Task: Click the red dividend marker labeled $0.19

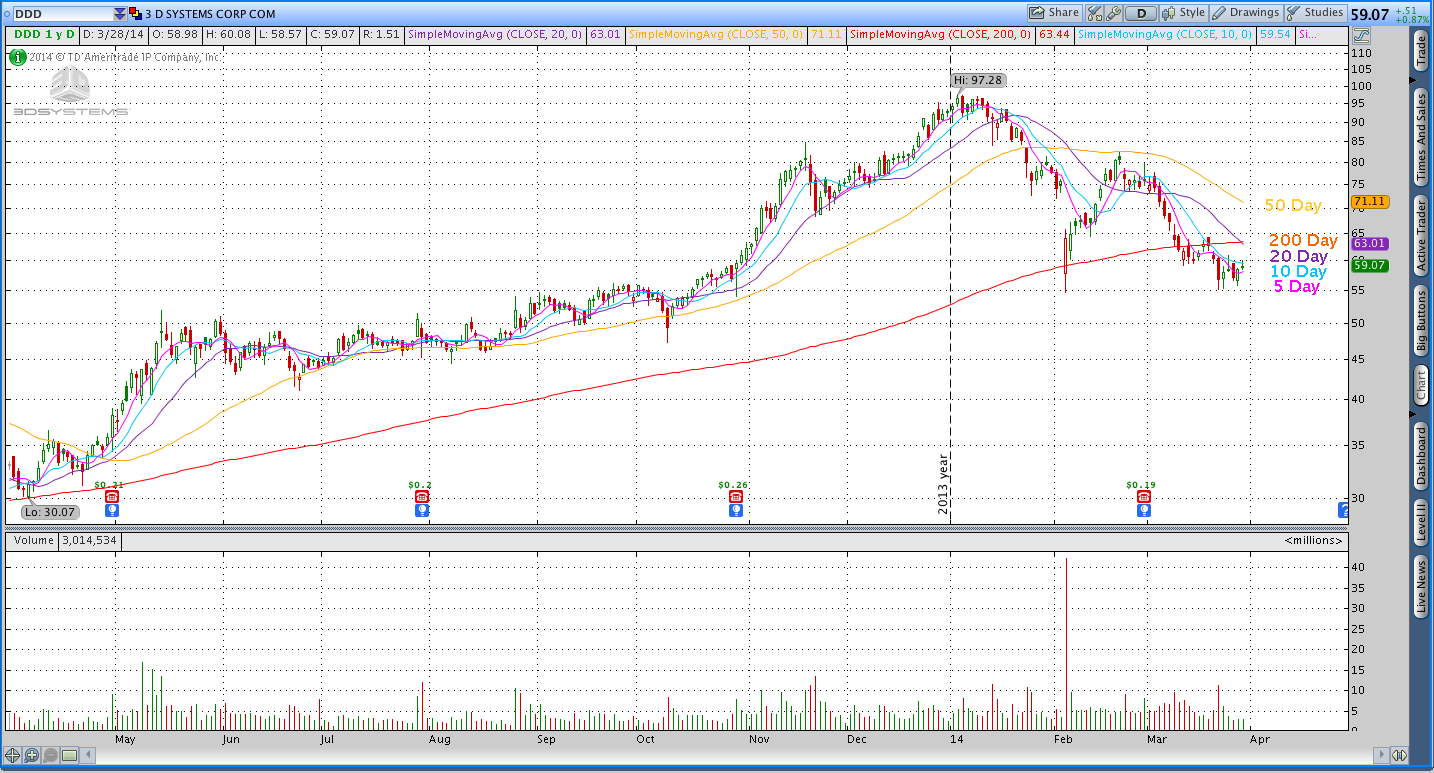Action: tap(1143, 494)
